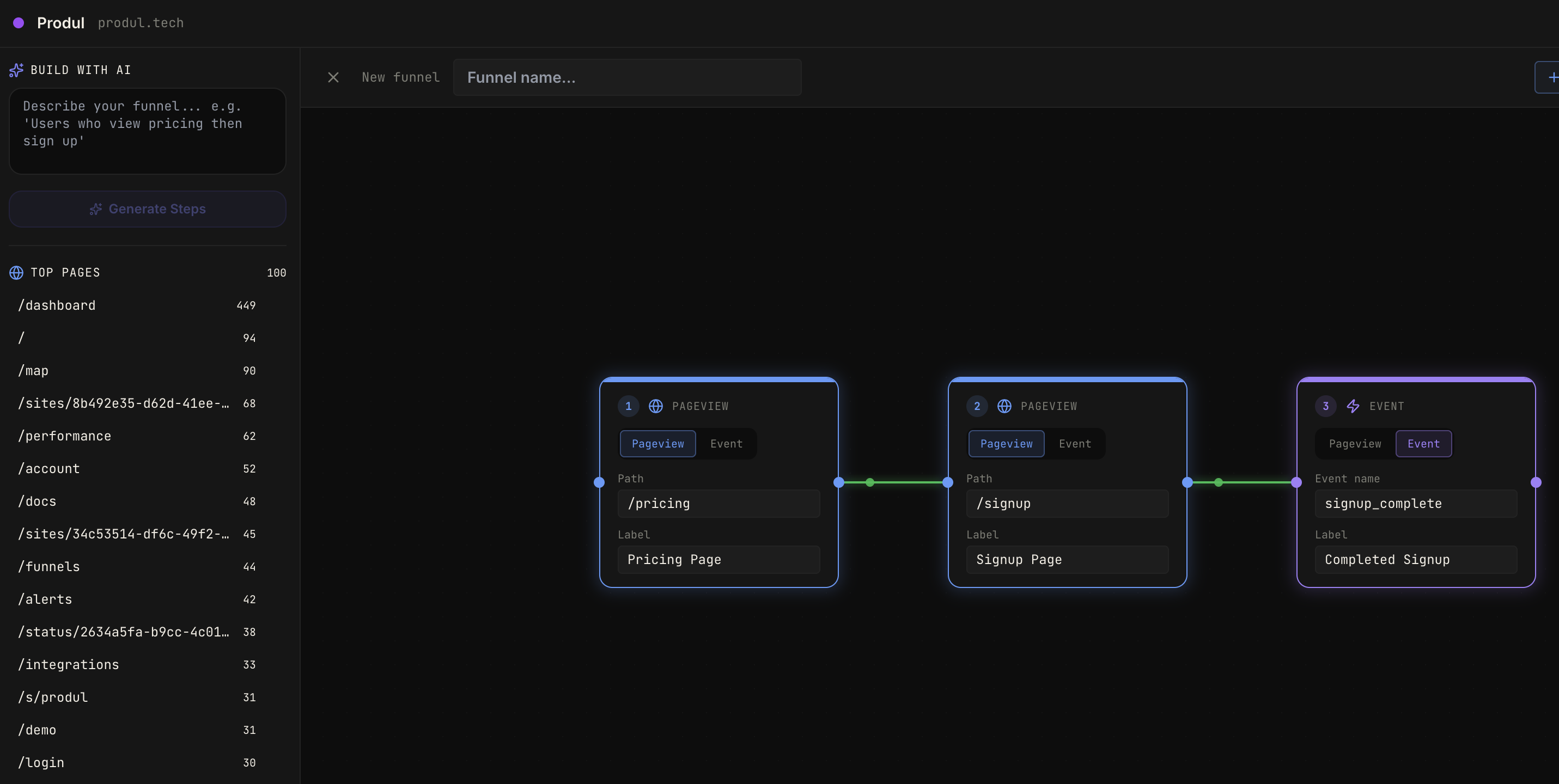Click the purple Produl logo dot
This screenshot has width=1559, height=784.
[19, 23]
